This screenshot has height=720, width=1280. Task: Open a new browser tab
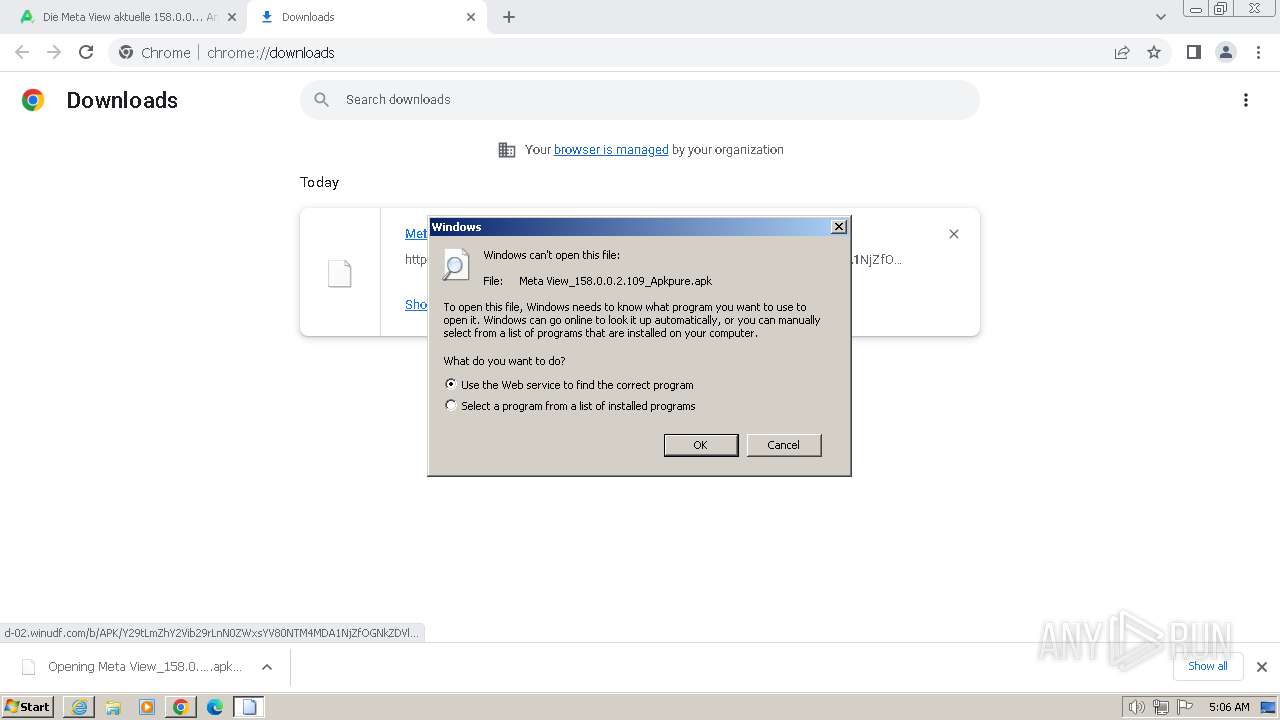pos(508,17)
